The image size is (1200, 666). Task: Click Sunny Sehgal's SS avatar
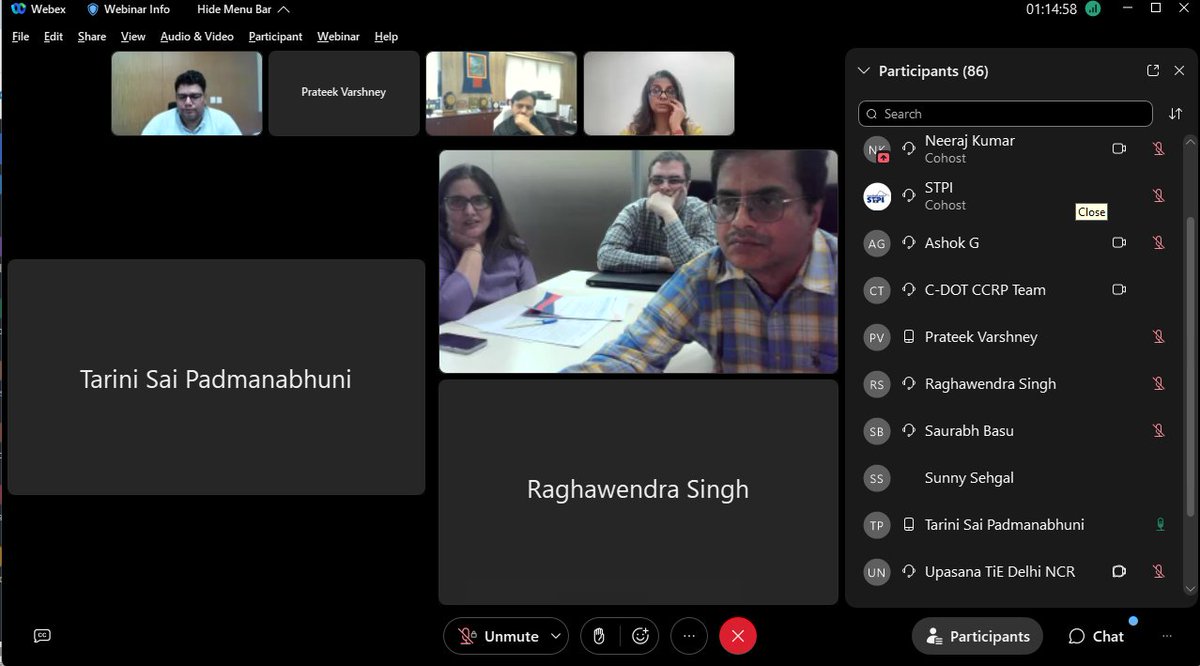[x=877, y=478]
